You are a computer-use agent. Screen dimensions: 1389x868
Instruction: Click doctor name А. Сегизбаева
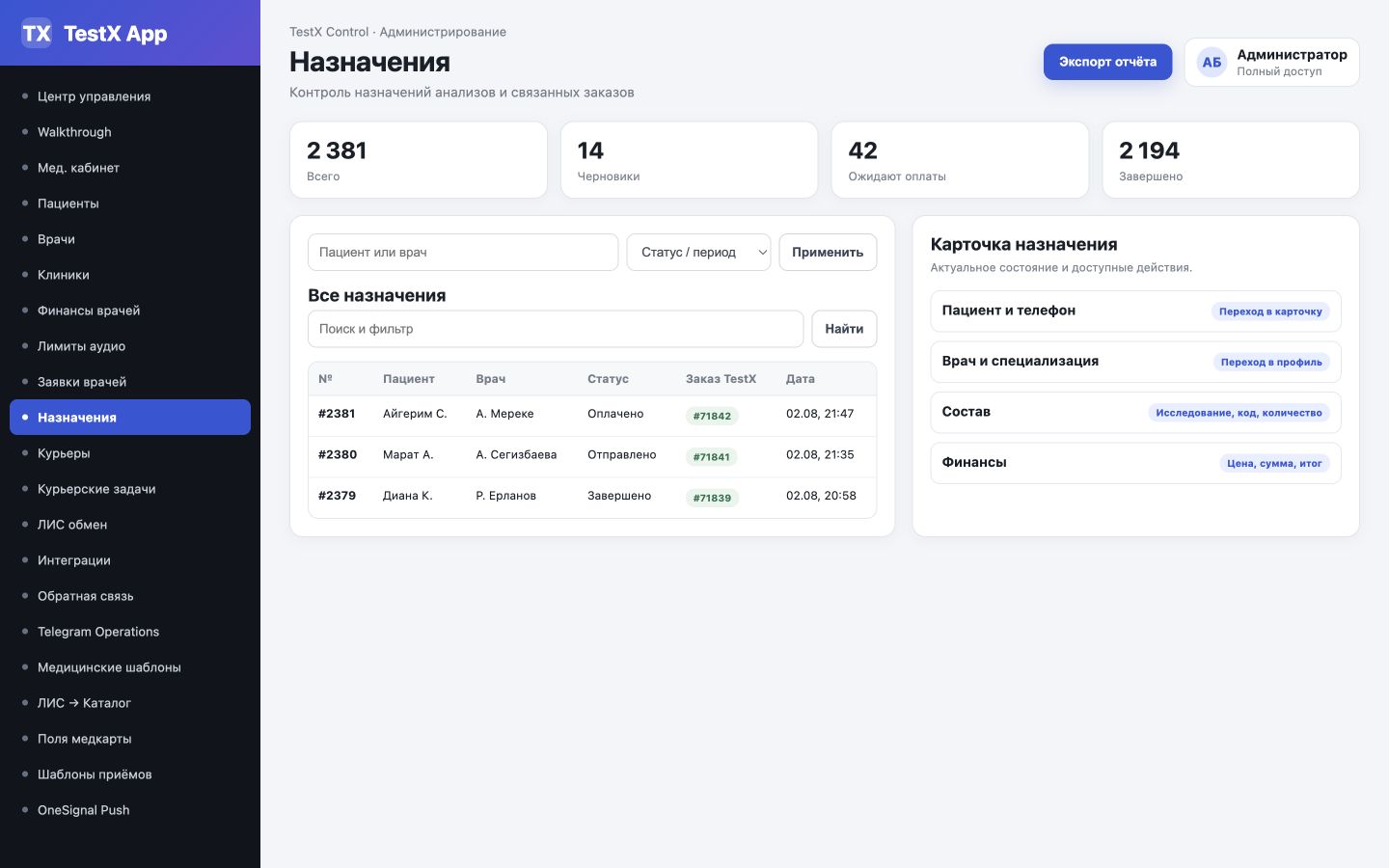pyautogui.click(x=516, y=454)
